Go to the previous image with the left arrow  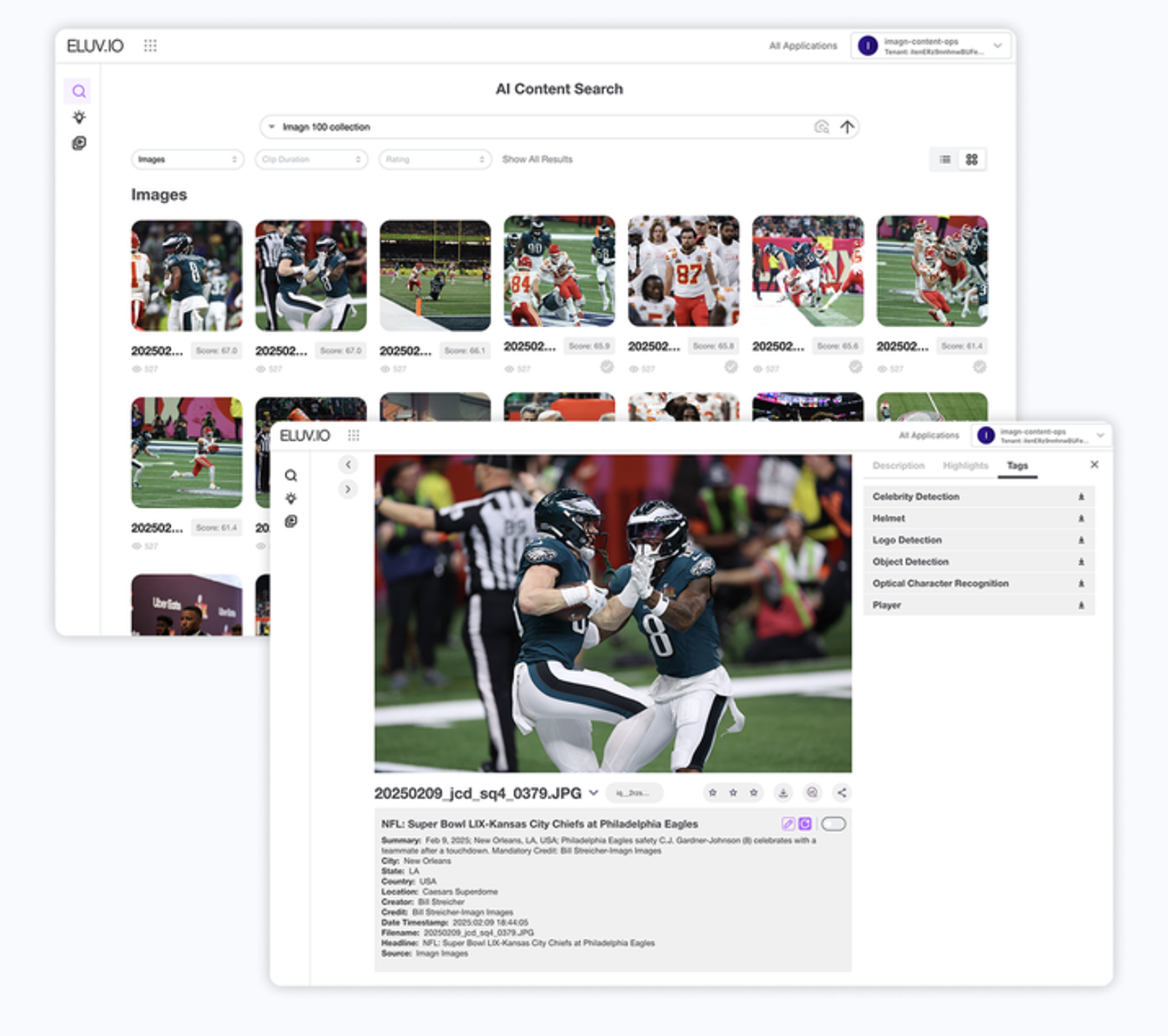(x=348, y=465)
